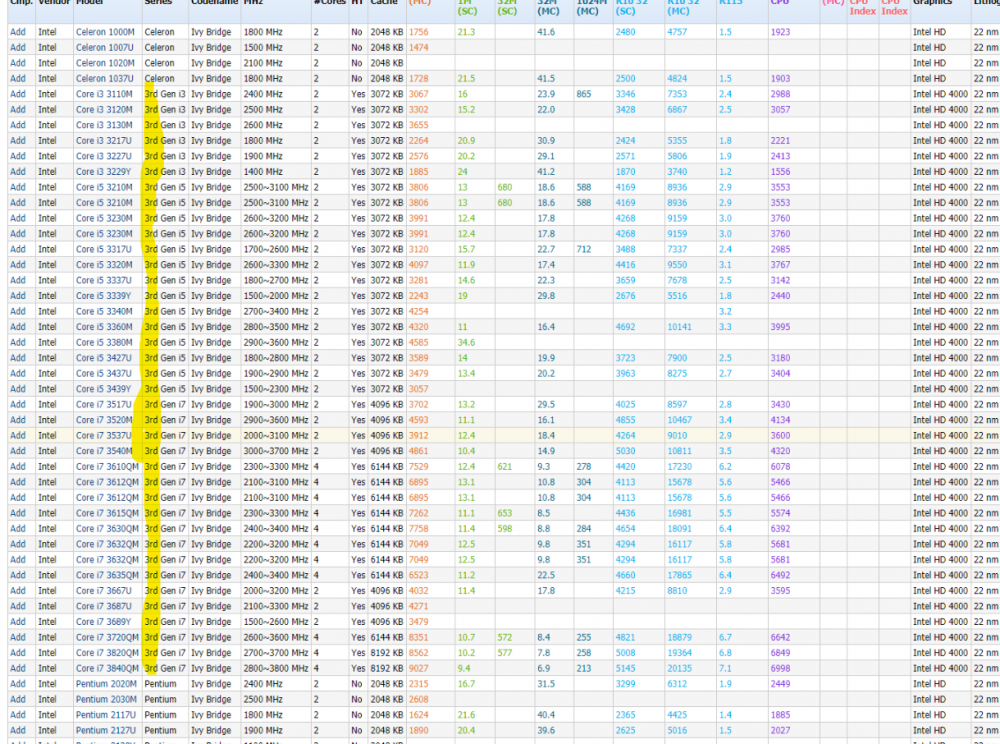
Task: Select the 8192 KB cache cell for Core i7 3820QM
Action: tap(386, 653)
